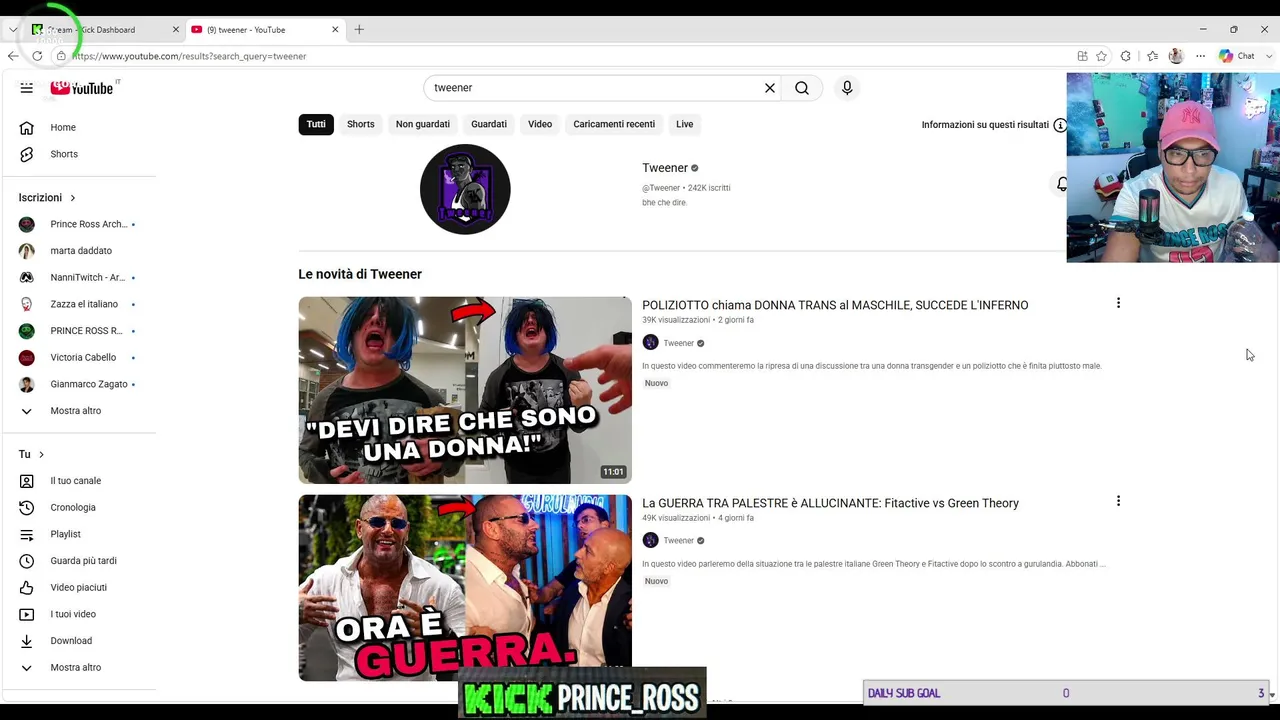This screenshot has width=1280, height=720.
Task: Select the Guardati filter chip
Action: tap(489, 124)
